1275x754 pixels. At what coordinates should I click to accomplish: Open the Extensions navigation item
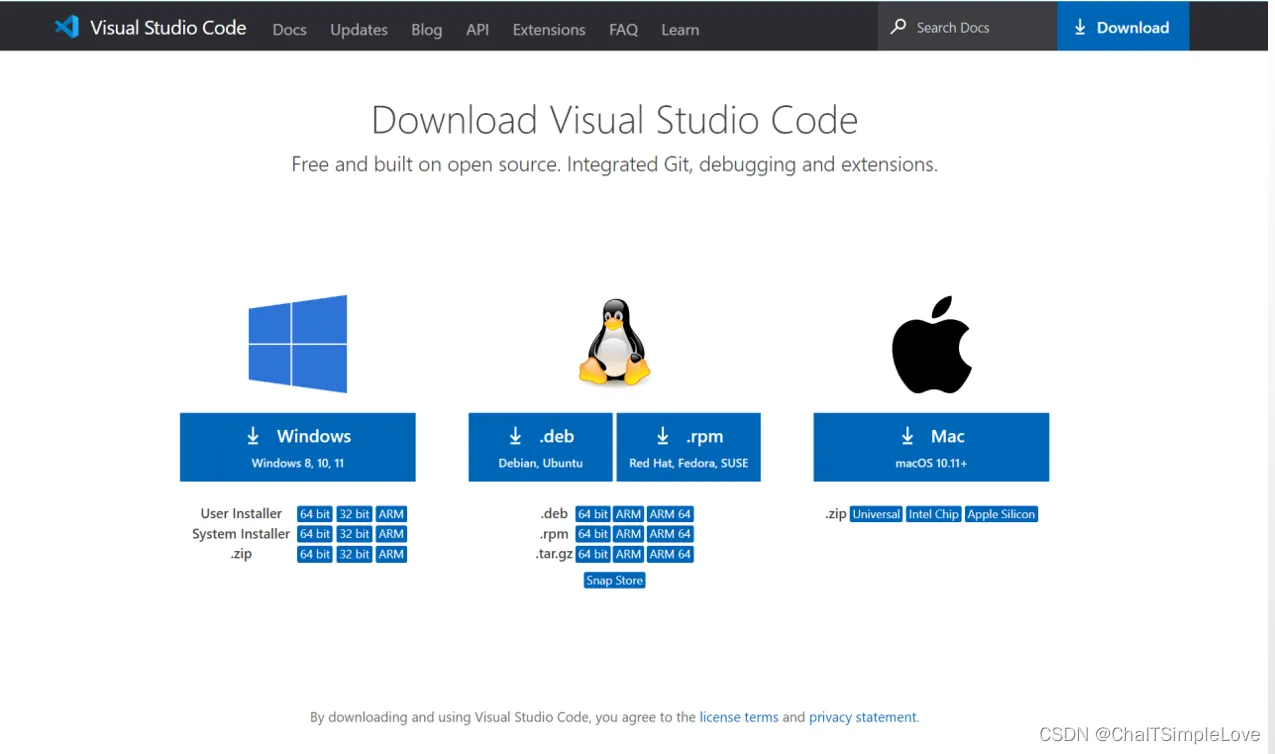(x=549, y=29)
